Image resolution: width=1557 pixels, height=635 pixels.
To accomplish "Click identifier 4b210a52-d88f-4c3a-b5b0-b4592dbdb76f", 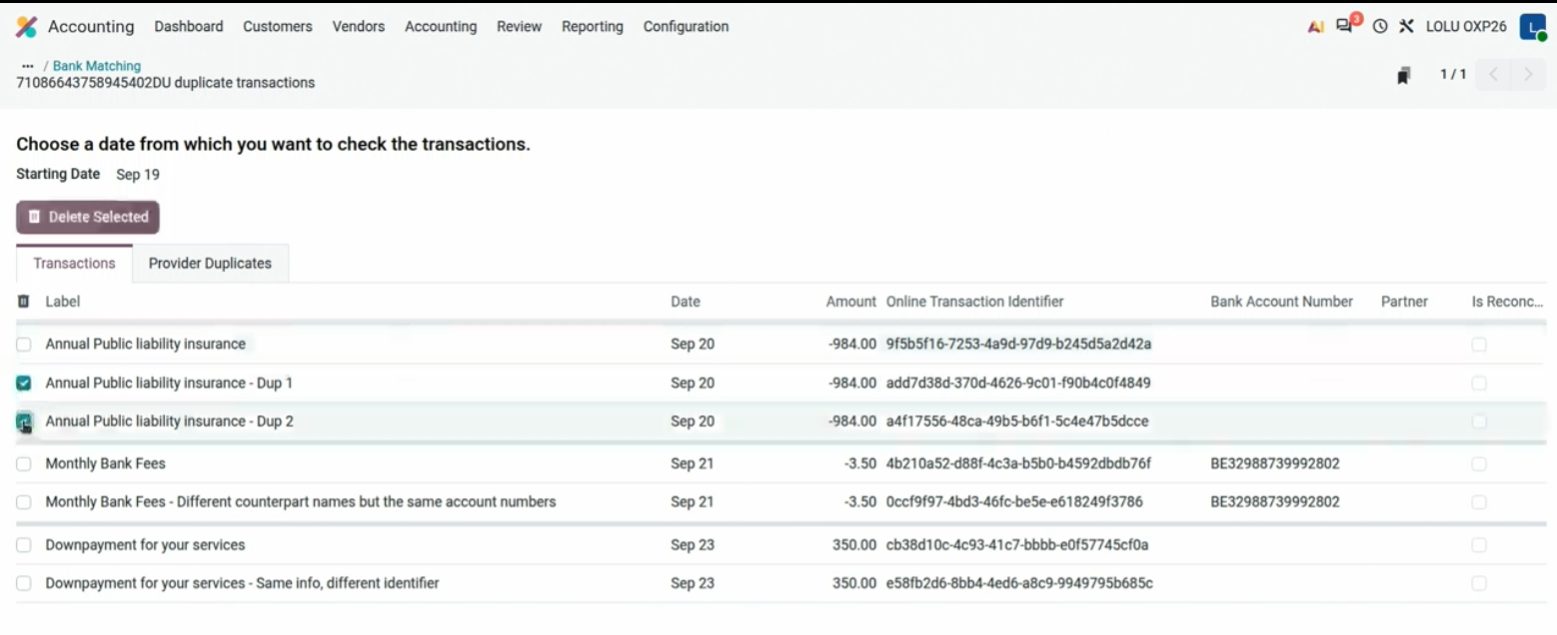I will click(1018, 464).
